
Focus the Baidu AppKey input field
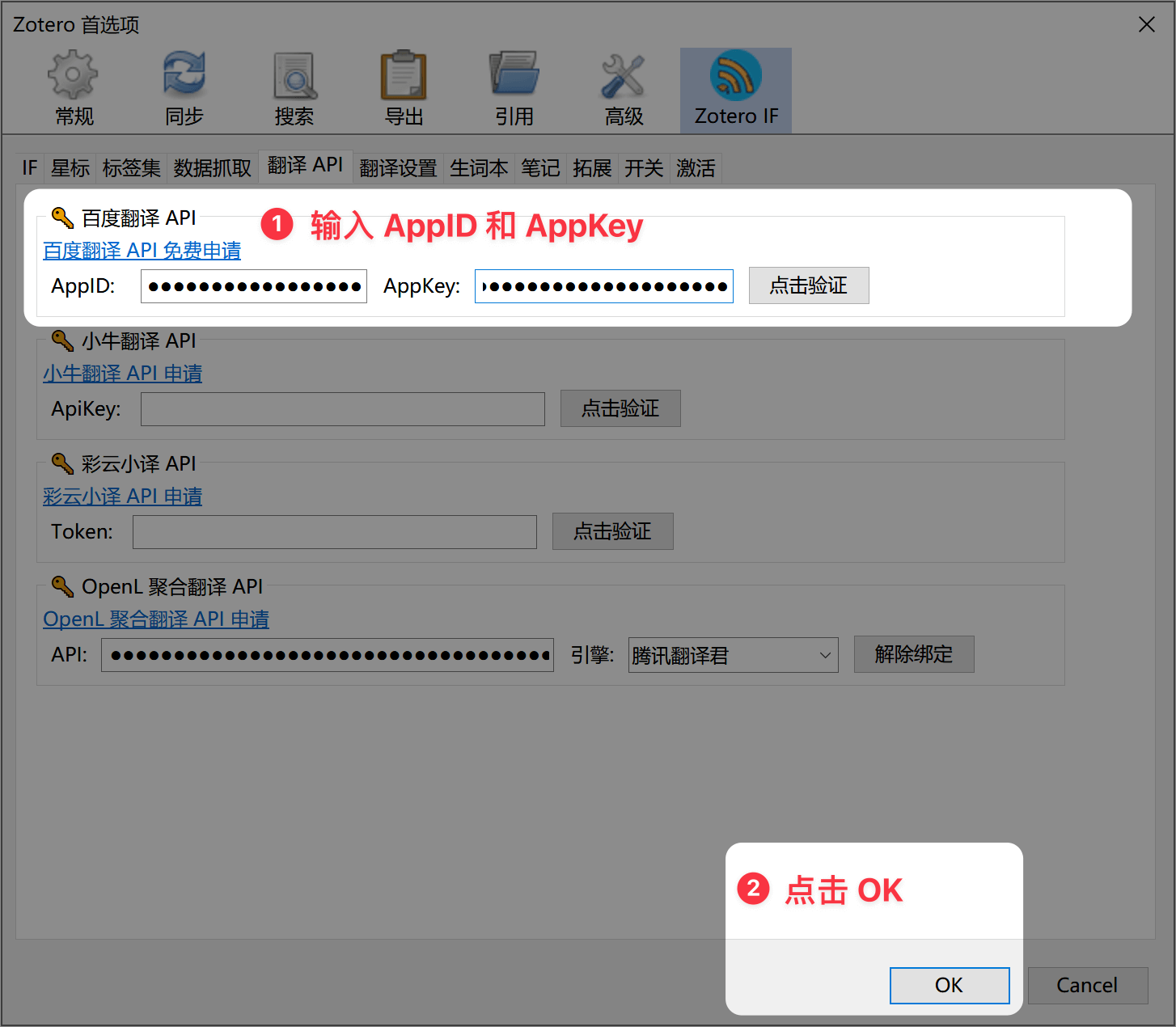[x=604, y=286]
